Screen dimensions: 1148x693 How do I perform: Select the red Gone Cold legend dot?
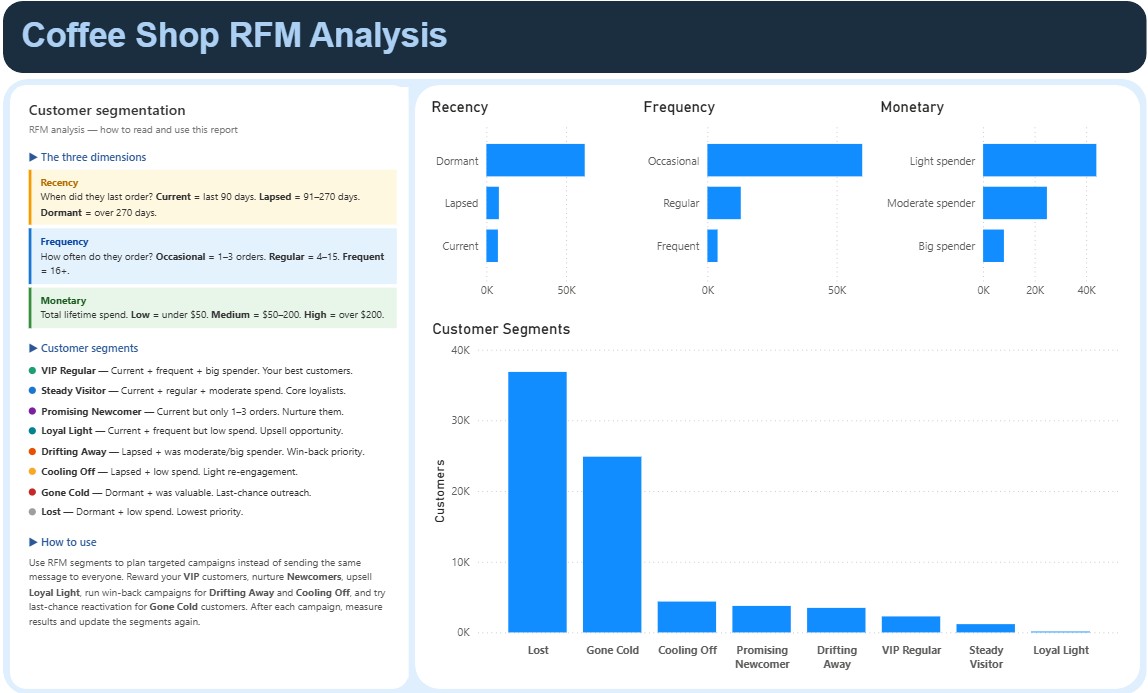coord(32,491)
